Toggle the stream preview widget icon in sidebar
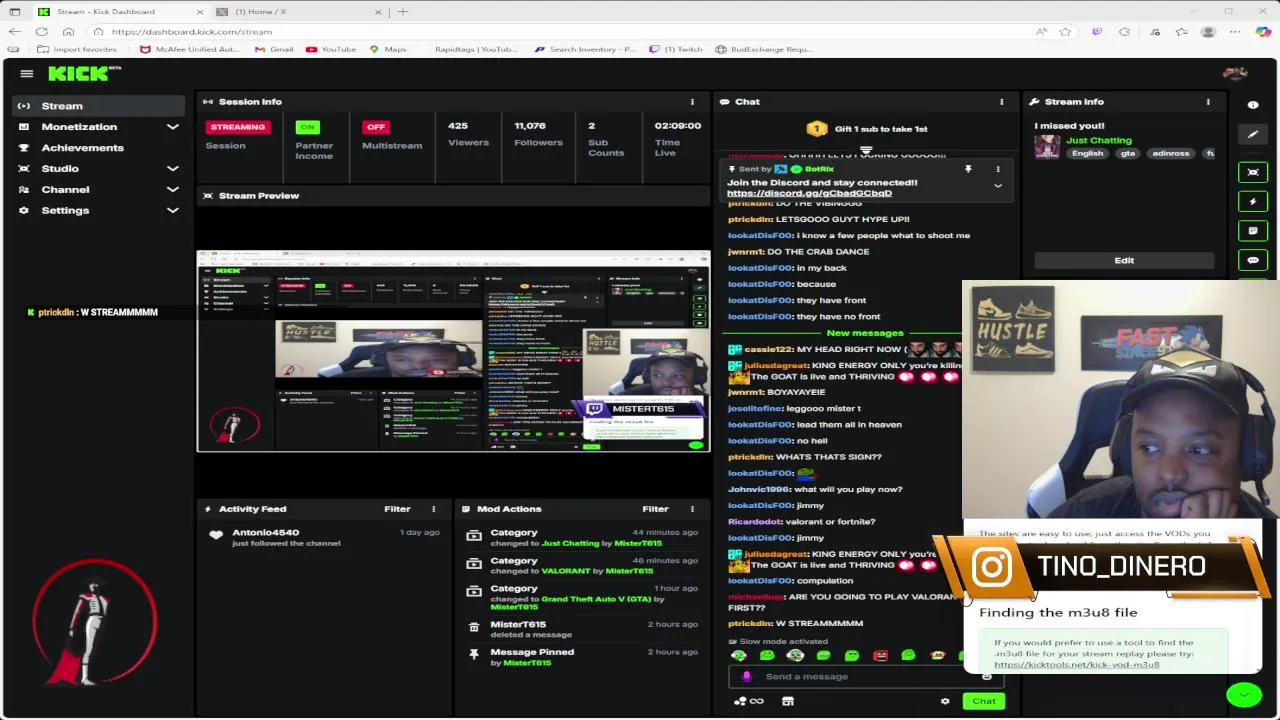1280x720 pixels. tap(1253, 172)
